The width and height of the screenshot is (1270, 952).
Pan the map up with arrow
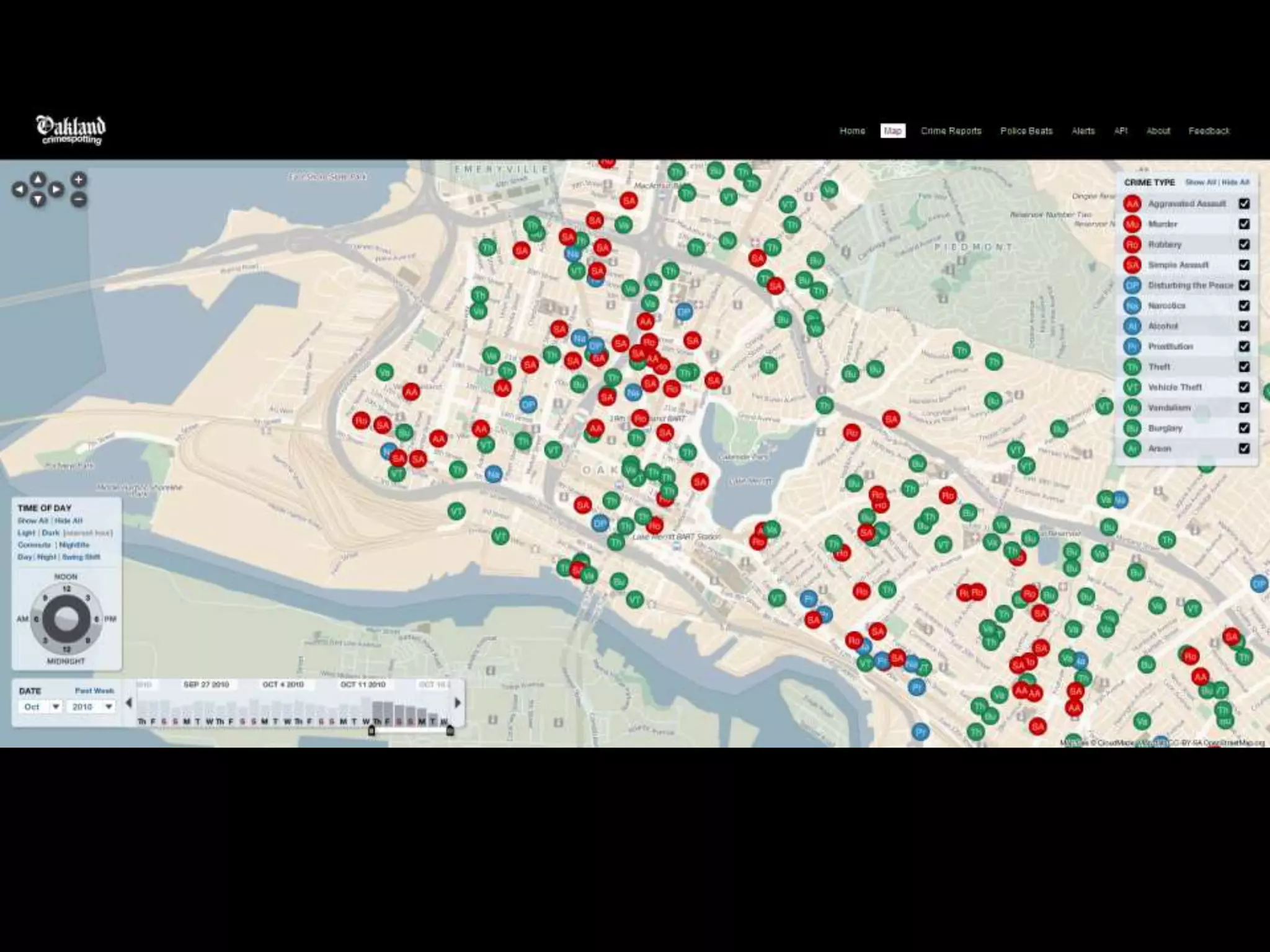tap(38, 180)
